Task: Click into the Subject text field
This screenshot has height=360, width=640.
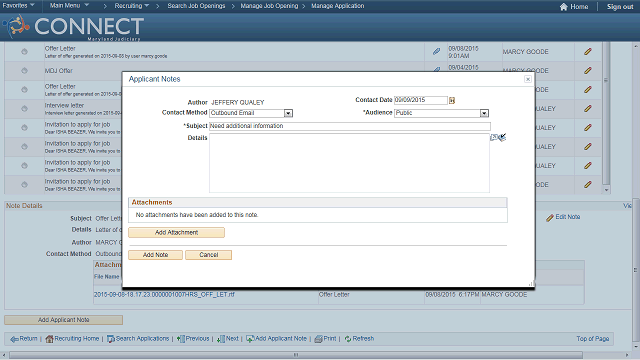Action: click(x=350, y=126)
